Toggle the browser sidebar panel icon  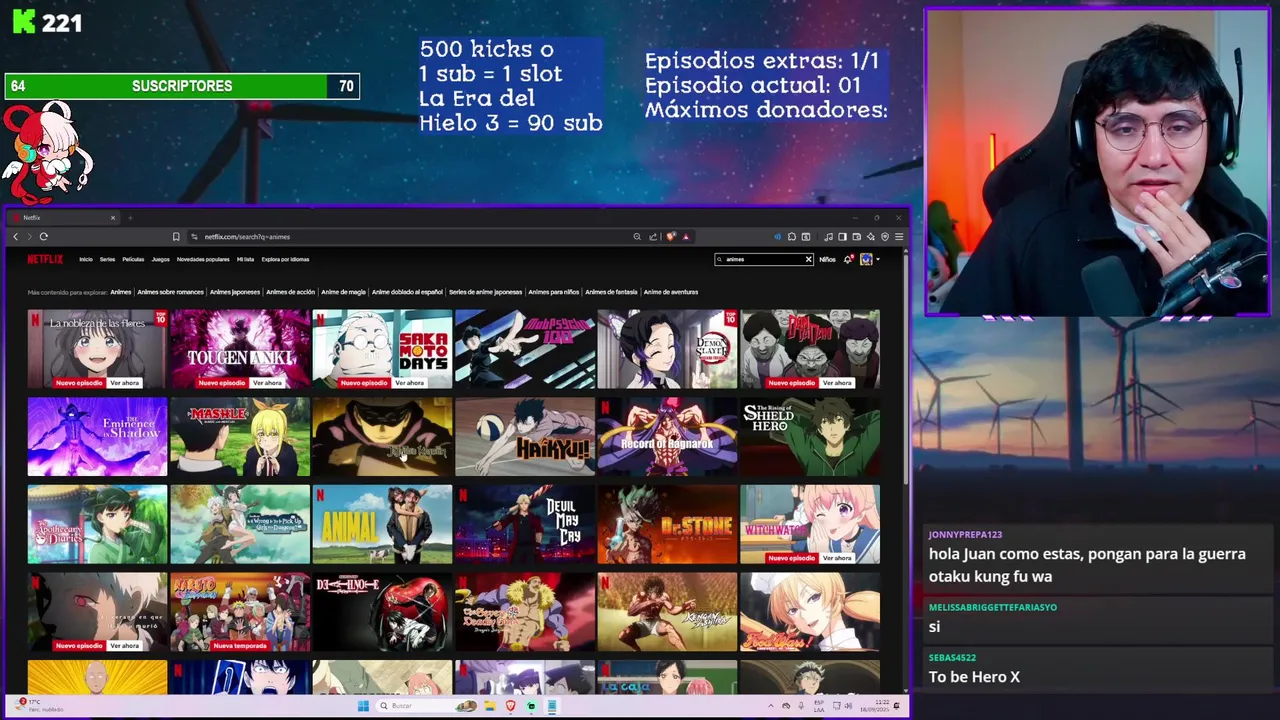[x=842, y=237]
